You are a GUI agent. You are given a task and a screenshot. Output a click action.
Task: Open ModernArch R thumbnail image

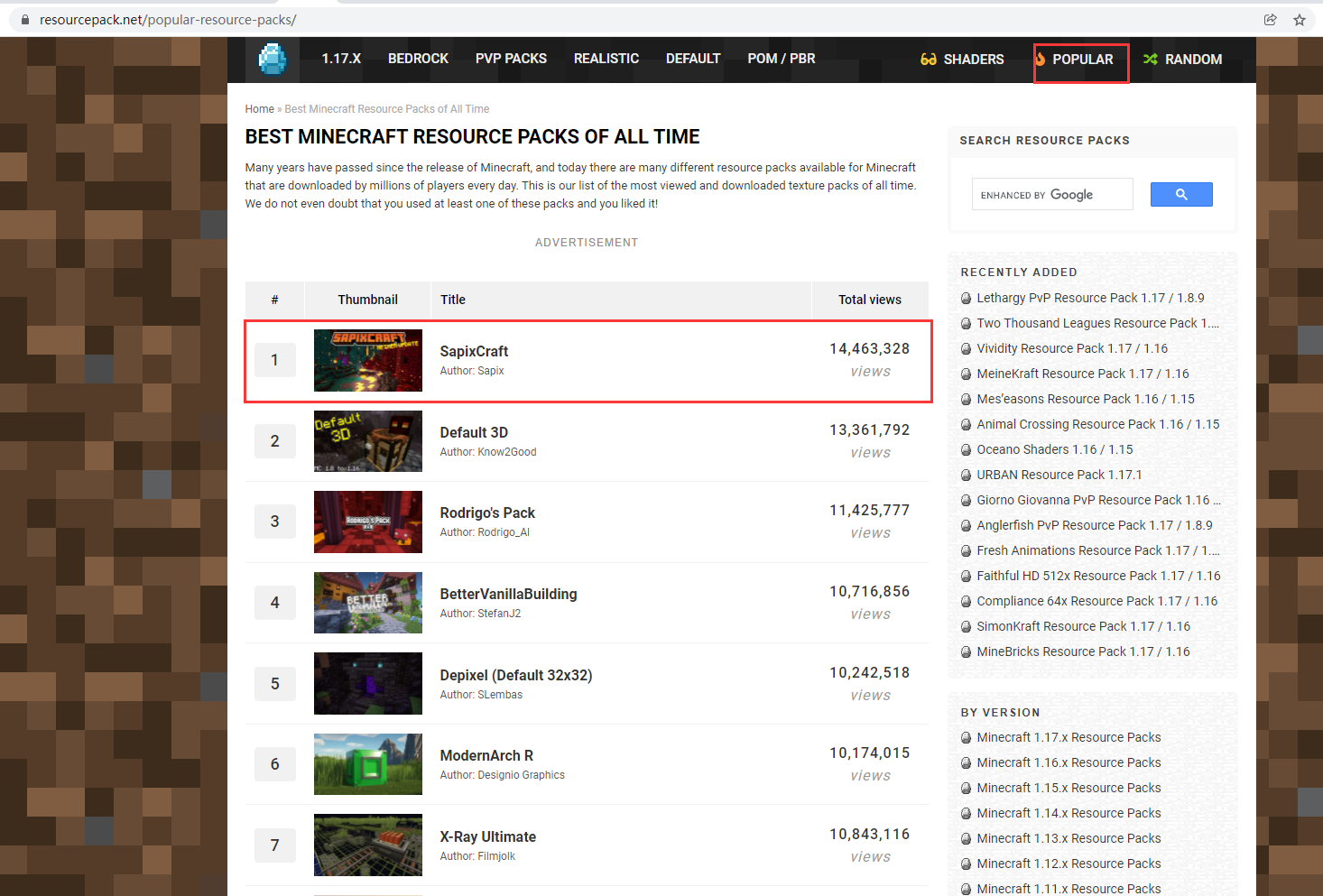point(368,764)
